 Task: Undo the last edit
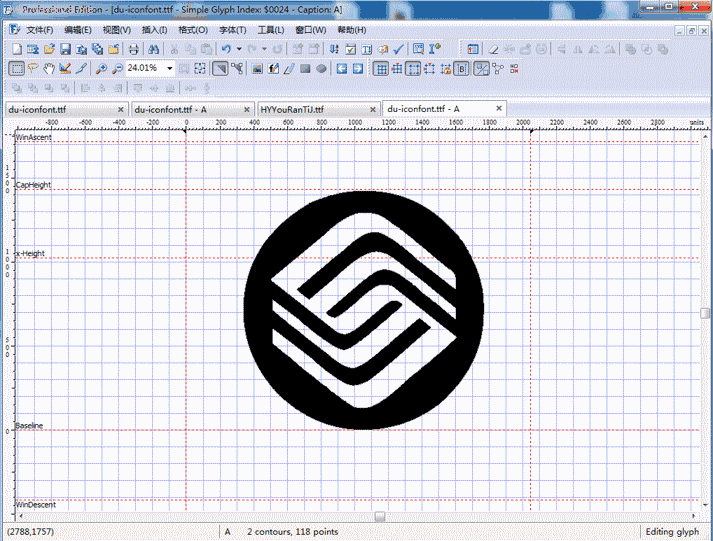click(226, 49)
